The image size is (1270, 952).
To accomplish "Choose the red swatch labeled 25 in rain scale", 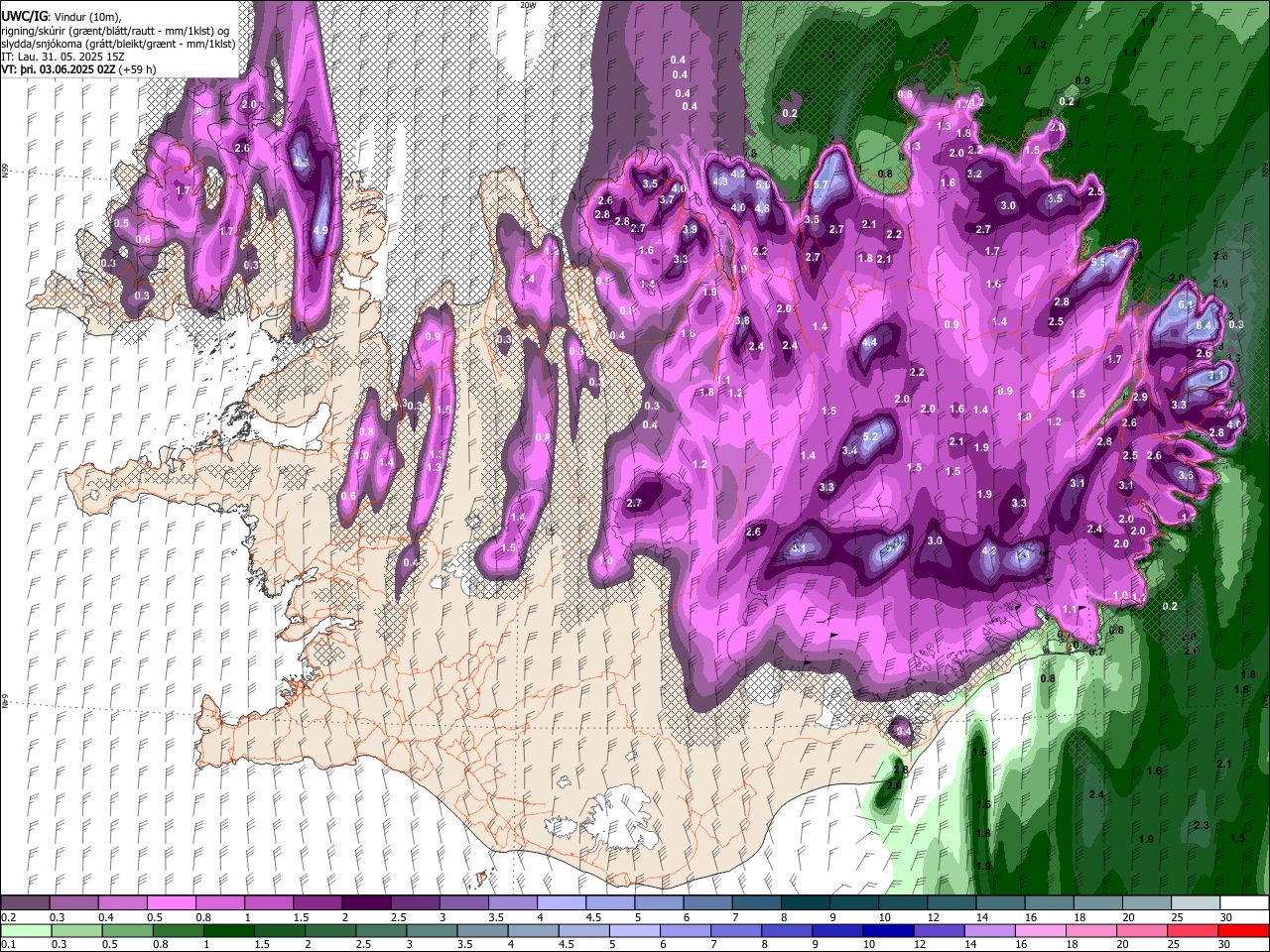I will (1193, 930).
